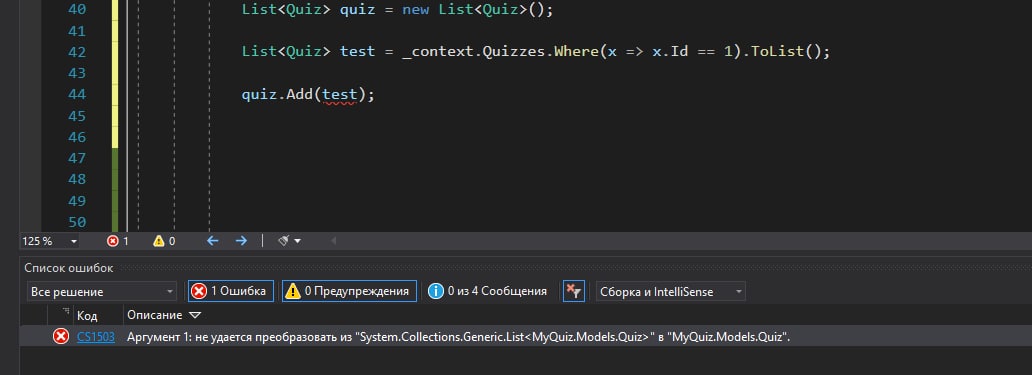Image resolution: width=1032 pixels, height=375 pixels.
Task: Click the red error count indicator
Action: 118,241
